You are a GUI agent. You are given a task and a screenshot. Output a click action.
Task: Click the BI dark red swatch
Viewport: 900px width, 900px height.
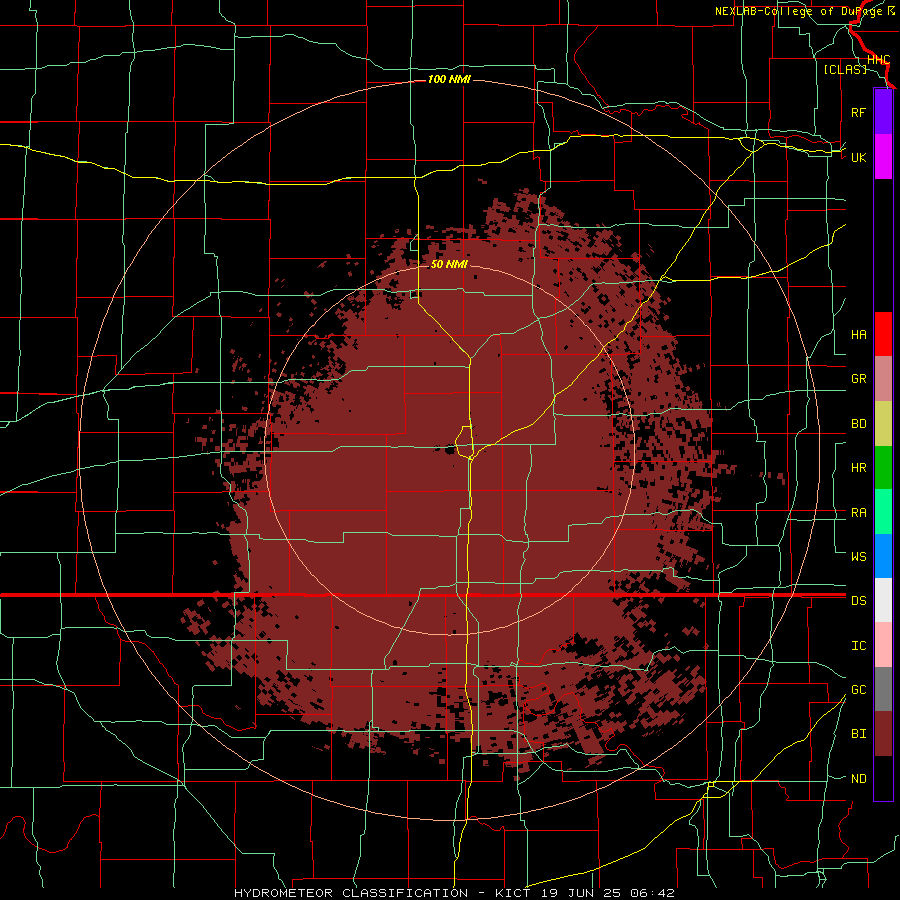pos(883,734)
